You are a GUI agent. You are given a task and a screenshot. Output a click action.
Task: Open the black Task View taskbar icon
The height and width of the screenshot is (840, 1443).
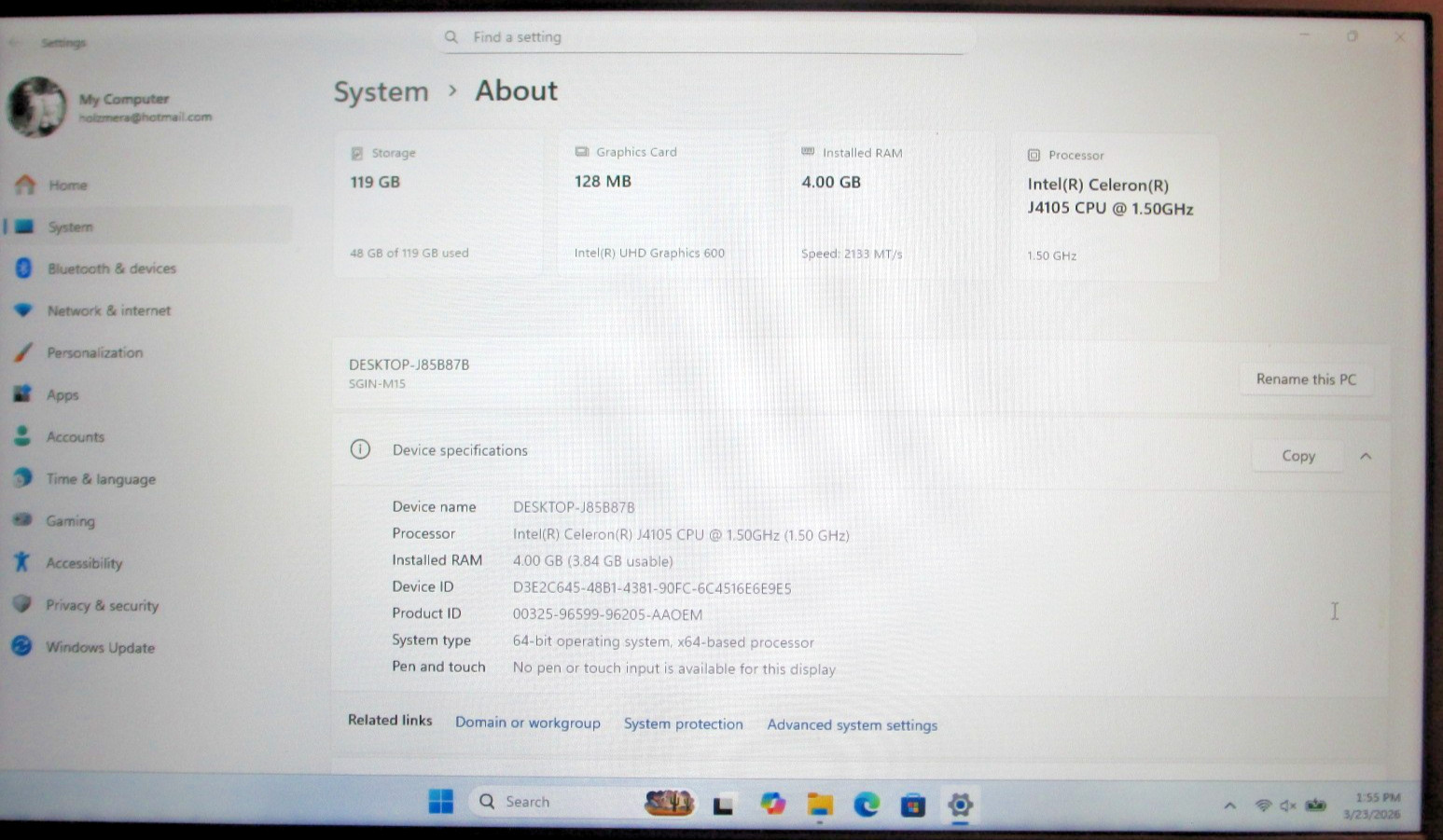(x=723, y=805)
